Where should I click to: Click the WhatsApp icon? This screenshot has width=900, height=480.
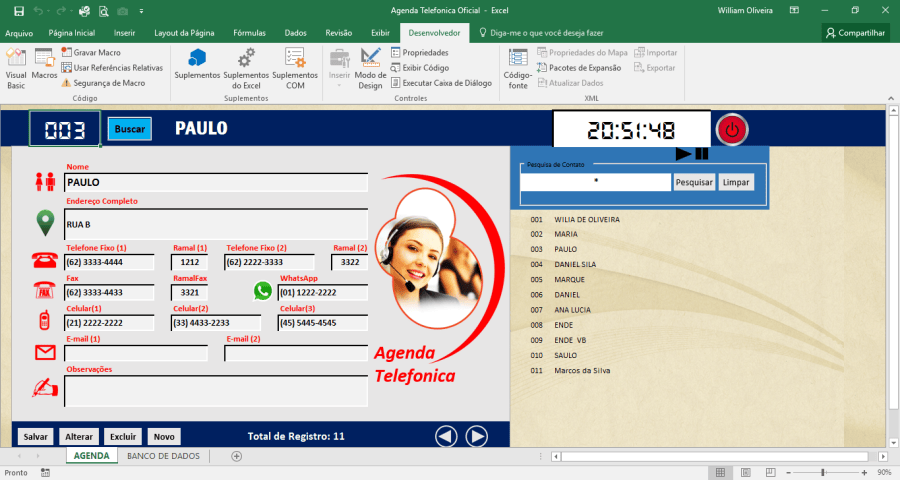coord(262,291)
